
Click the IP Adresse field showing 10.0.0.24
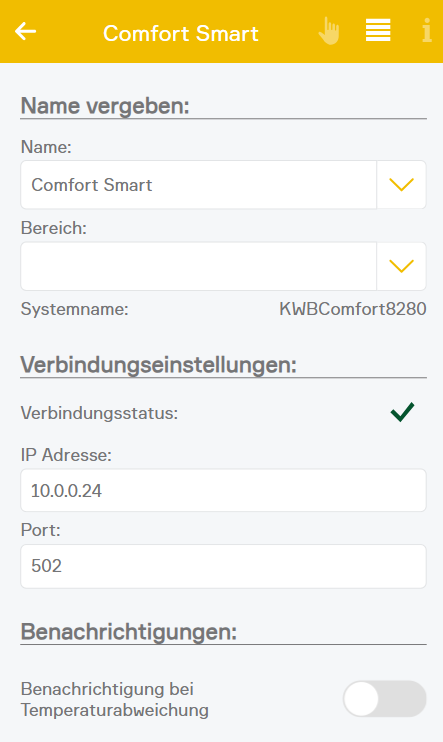click(x=223, y=490)
